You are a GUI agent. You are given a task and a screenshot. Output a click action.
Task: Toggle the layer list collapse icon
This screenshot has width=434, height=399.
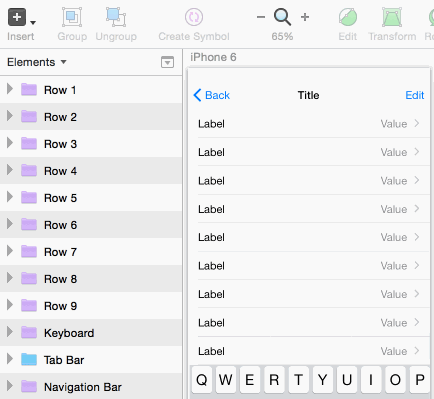tap(167, 62)
